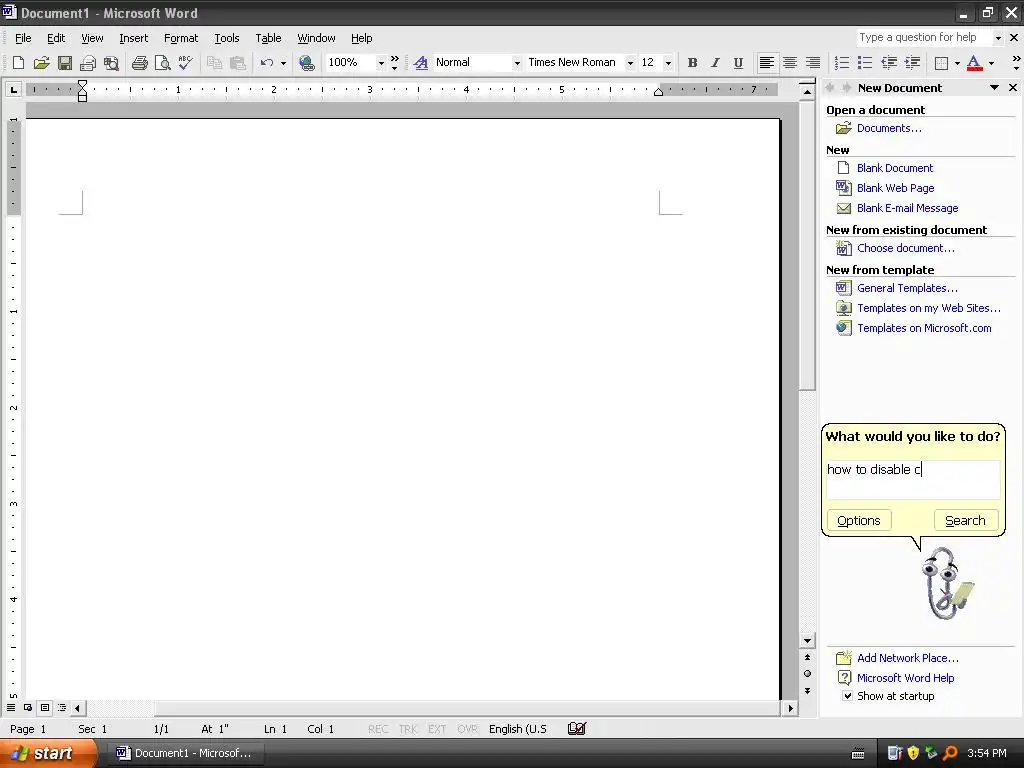Toggle OVR overtype mode in status bar
This screenshot has width=1024, height=768.
coord(468,729)
